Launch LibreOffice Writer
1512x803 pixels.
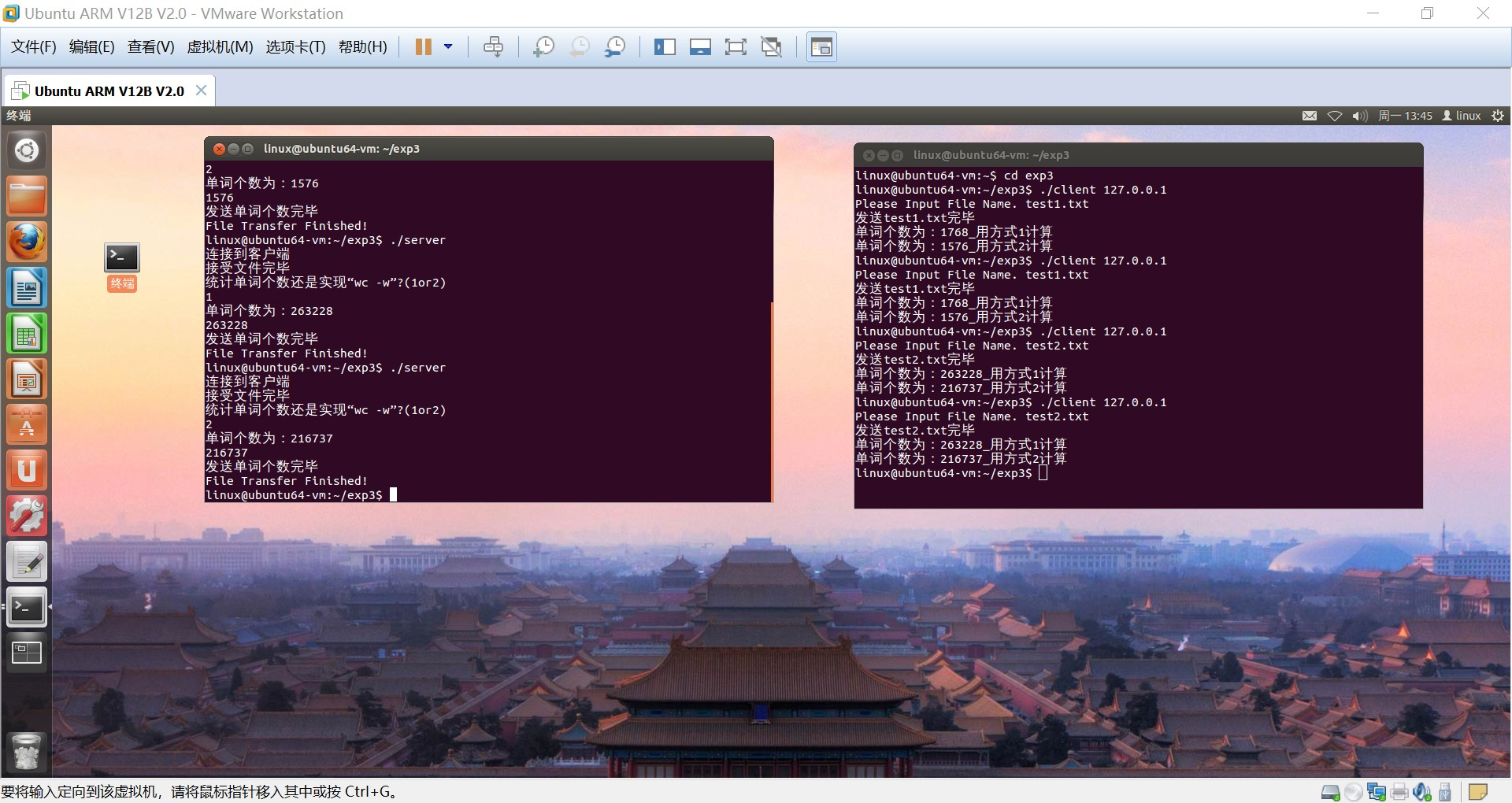(x=27, y=287)
